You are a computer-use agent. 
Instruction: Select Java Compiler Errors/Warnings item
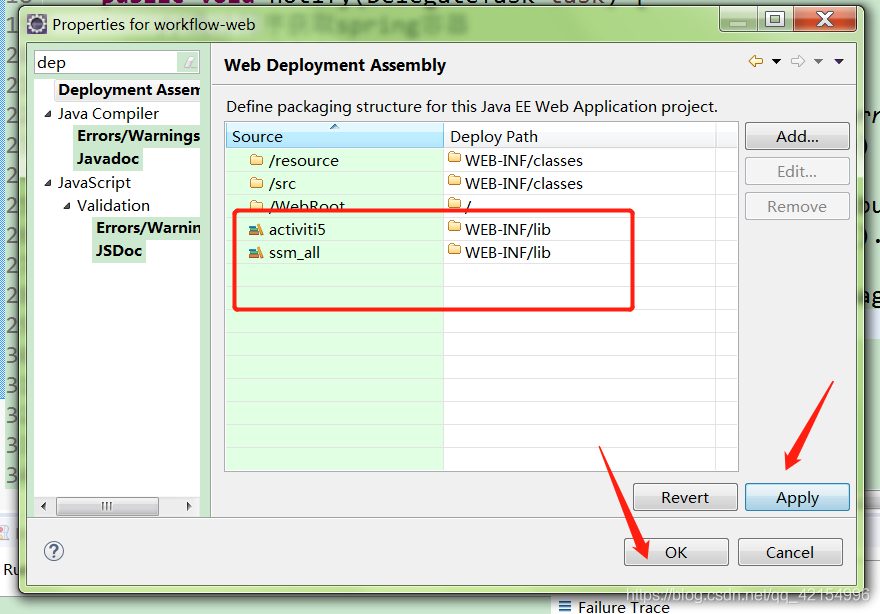click(x=138, y=136)
